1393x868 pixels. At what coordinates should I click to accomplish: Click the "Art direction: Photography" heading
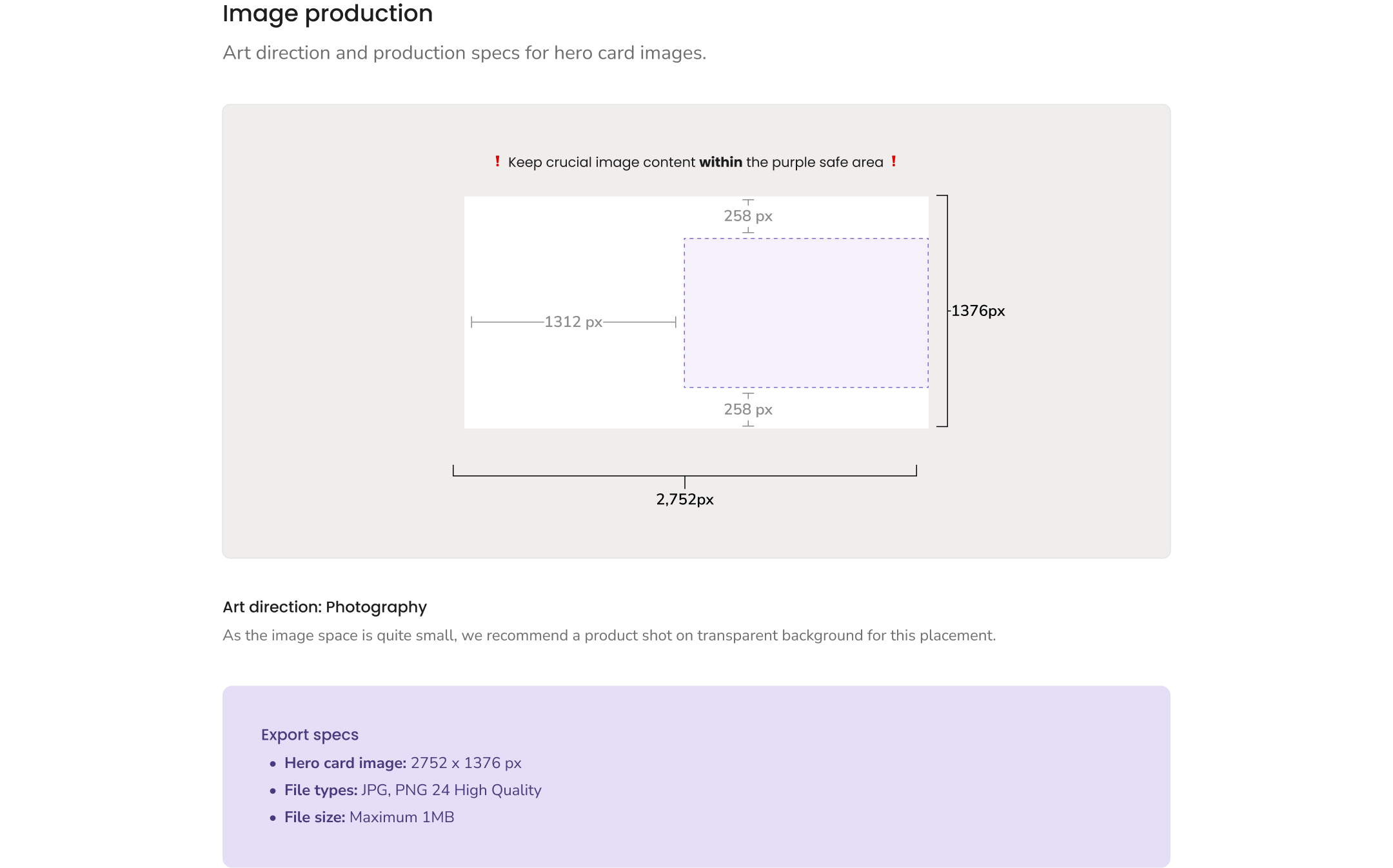click(324, 607)
